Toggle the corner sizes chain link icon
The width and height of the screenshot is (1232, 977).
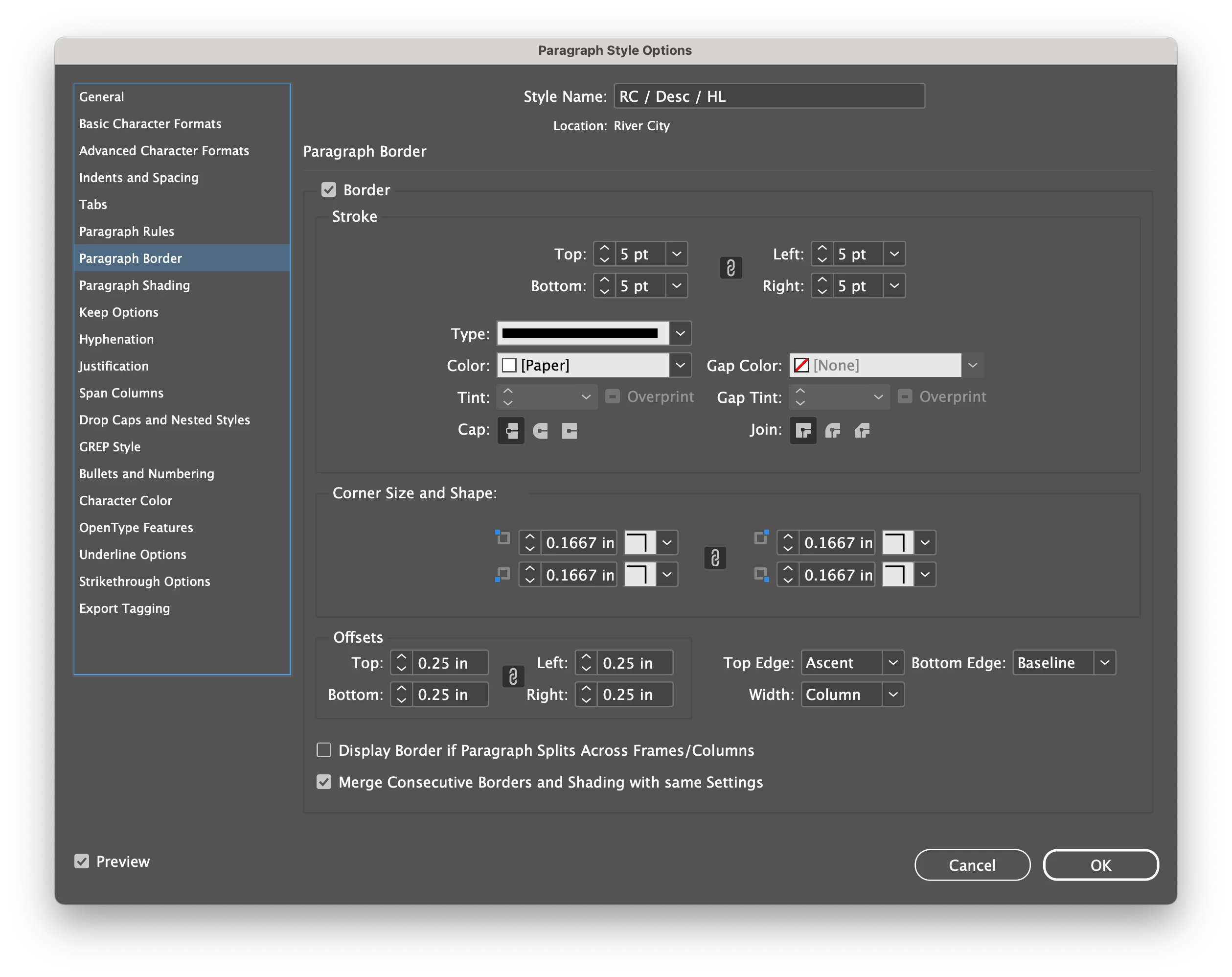(x=715, y=558)
